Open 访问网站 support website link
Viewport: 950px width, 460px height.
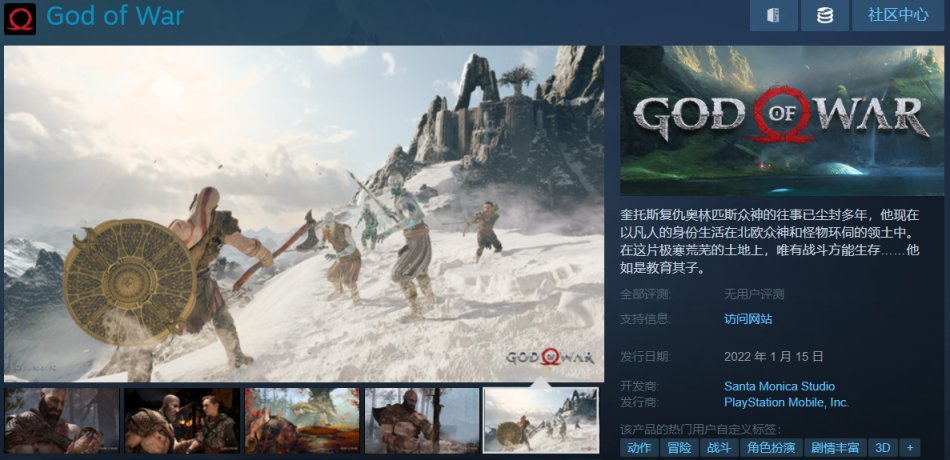click(748, 319)
